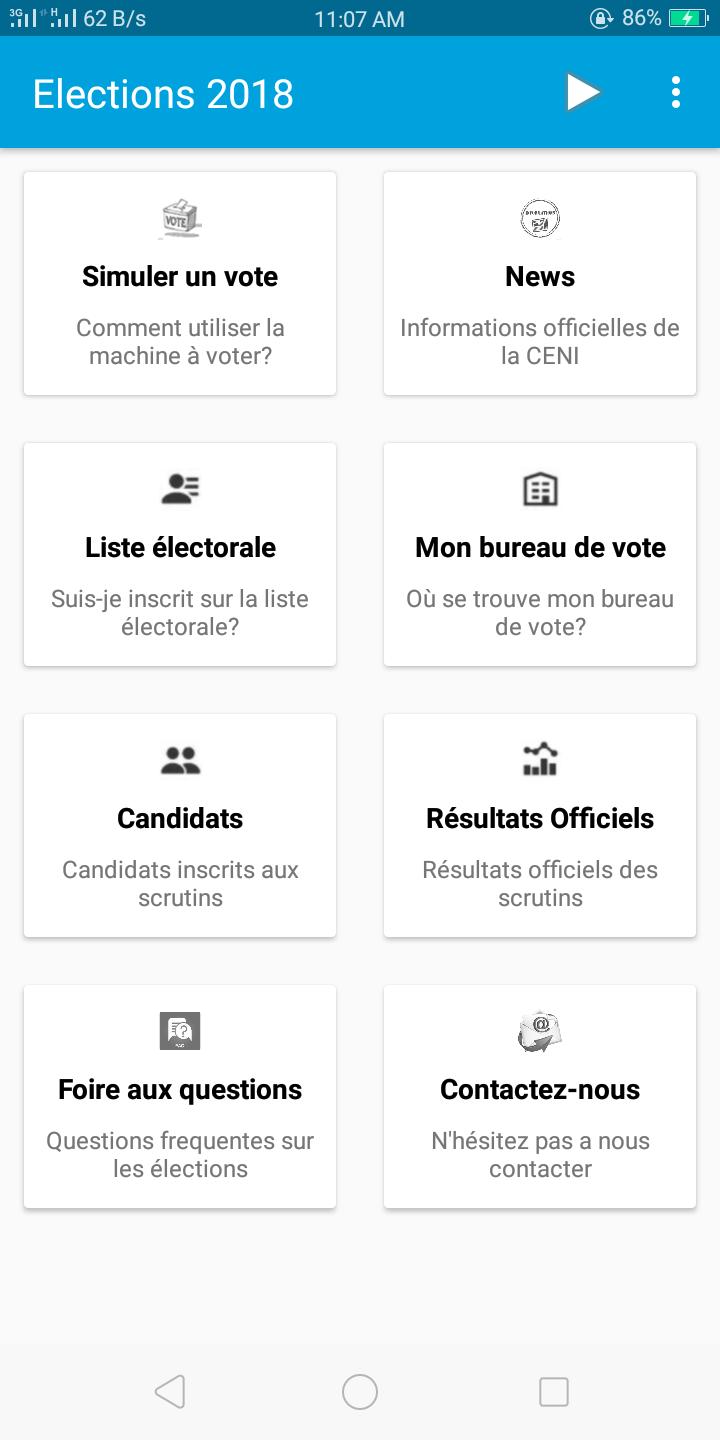Open Foire aux questions heading
This screenshot has height=1440, width=720.
tap(180, 1090)
